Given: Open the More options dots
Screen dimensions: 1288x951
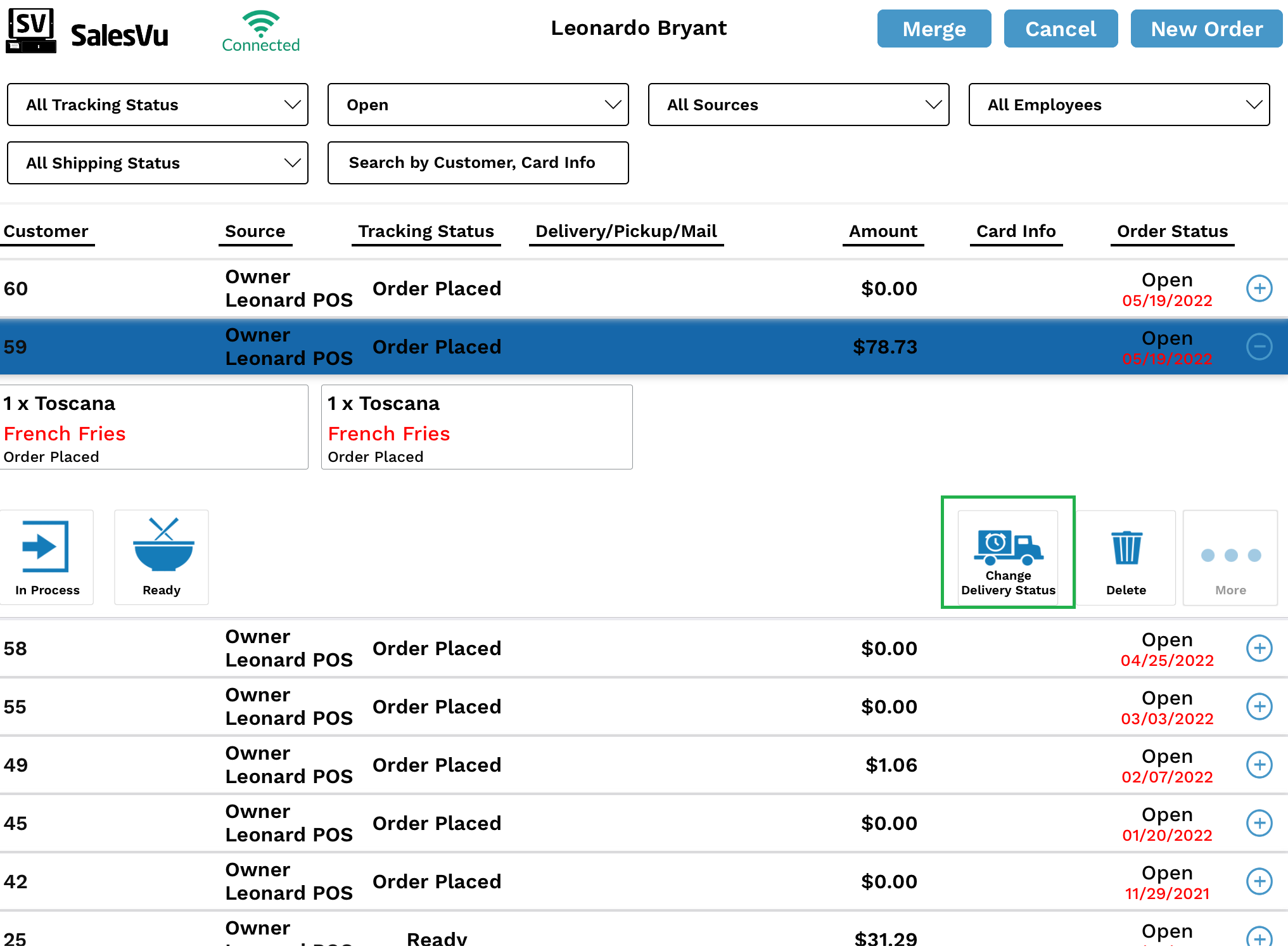Looking at the screenshot, I should [1230, 556].
